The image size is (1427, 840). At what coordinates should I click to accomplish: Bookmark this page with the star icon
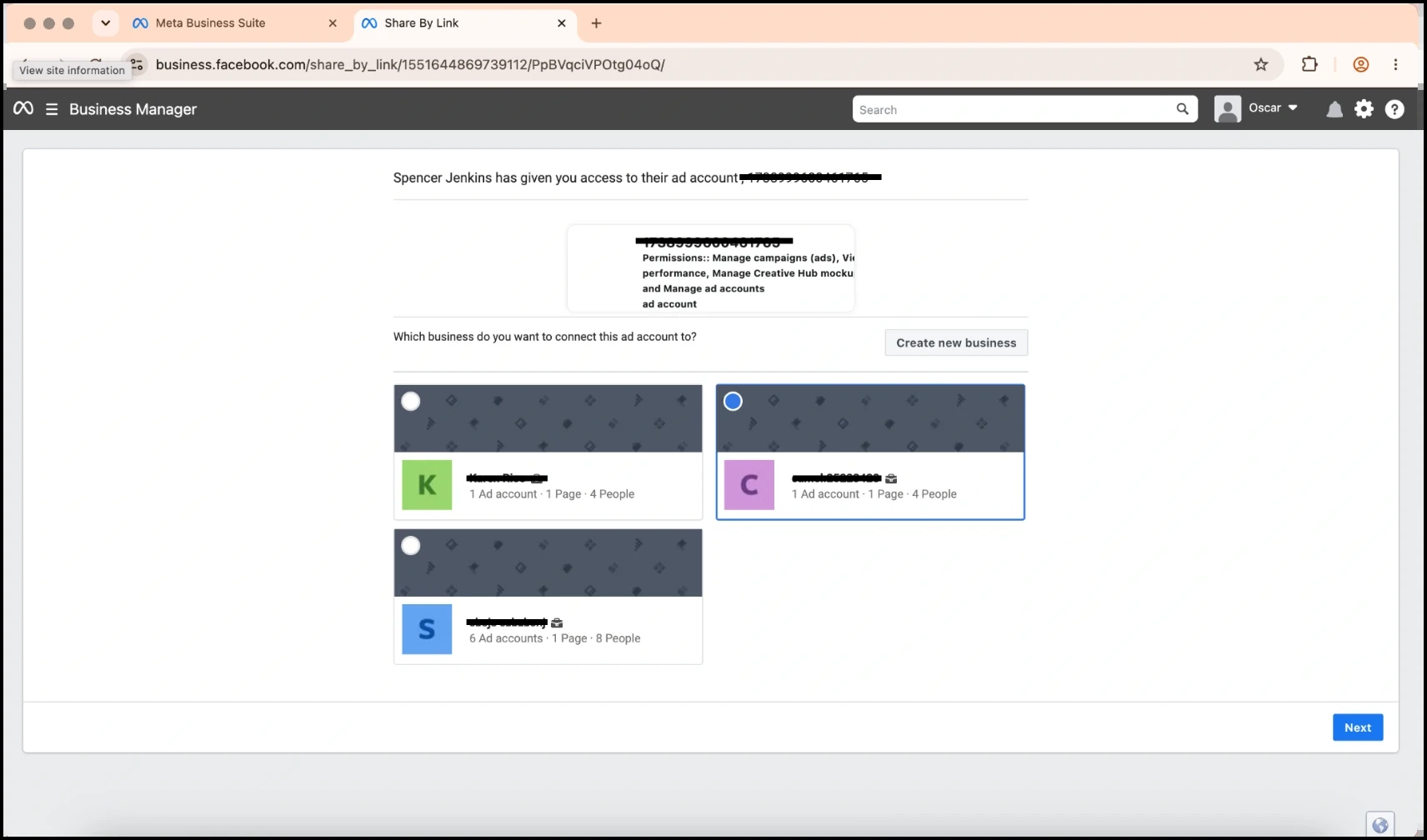click(1261, 64)
